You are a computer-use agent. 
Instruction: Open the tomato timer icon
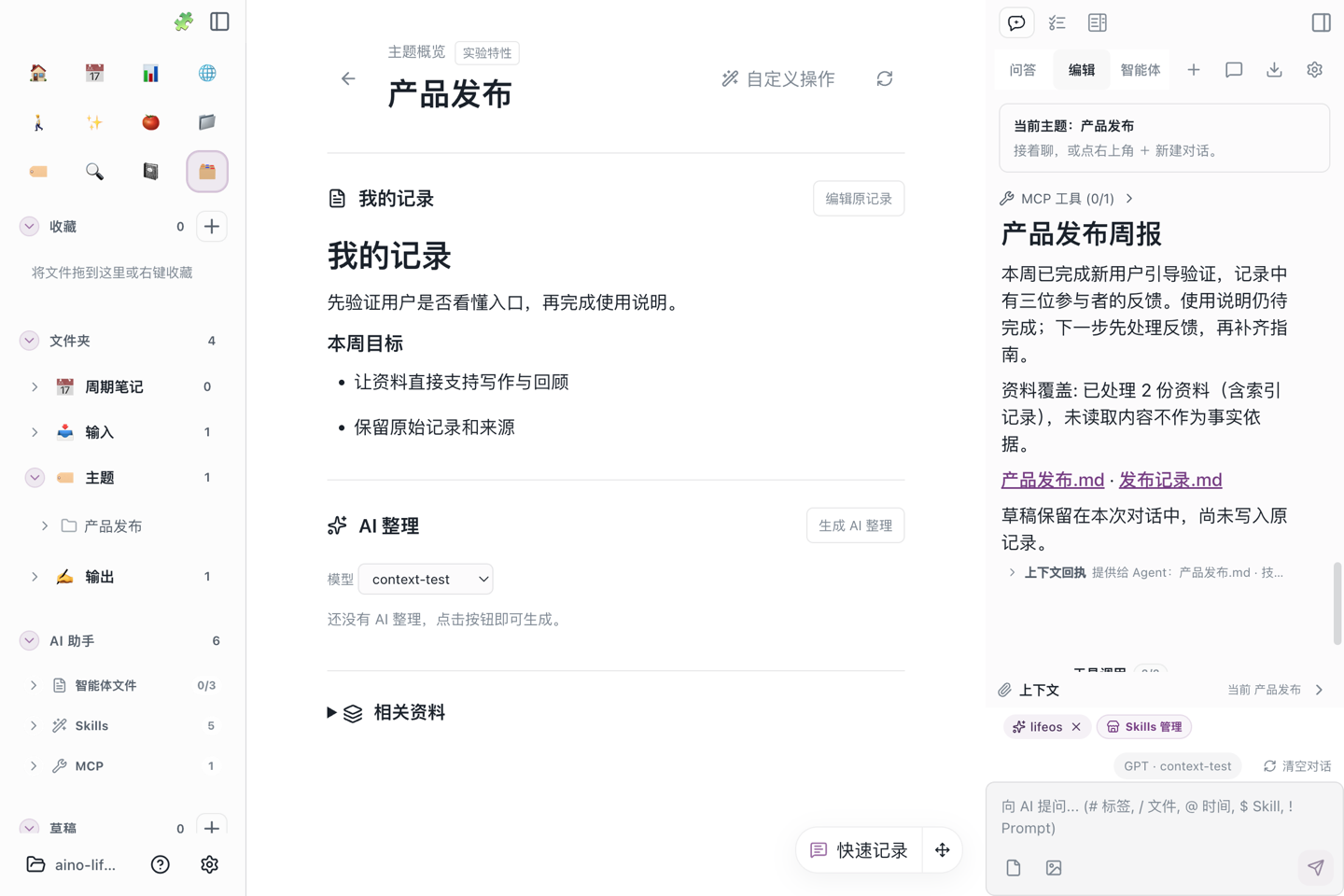pos(150,122)
